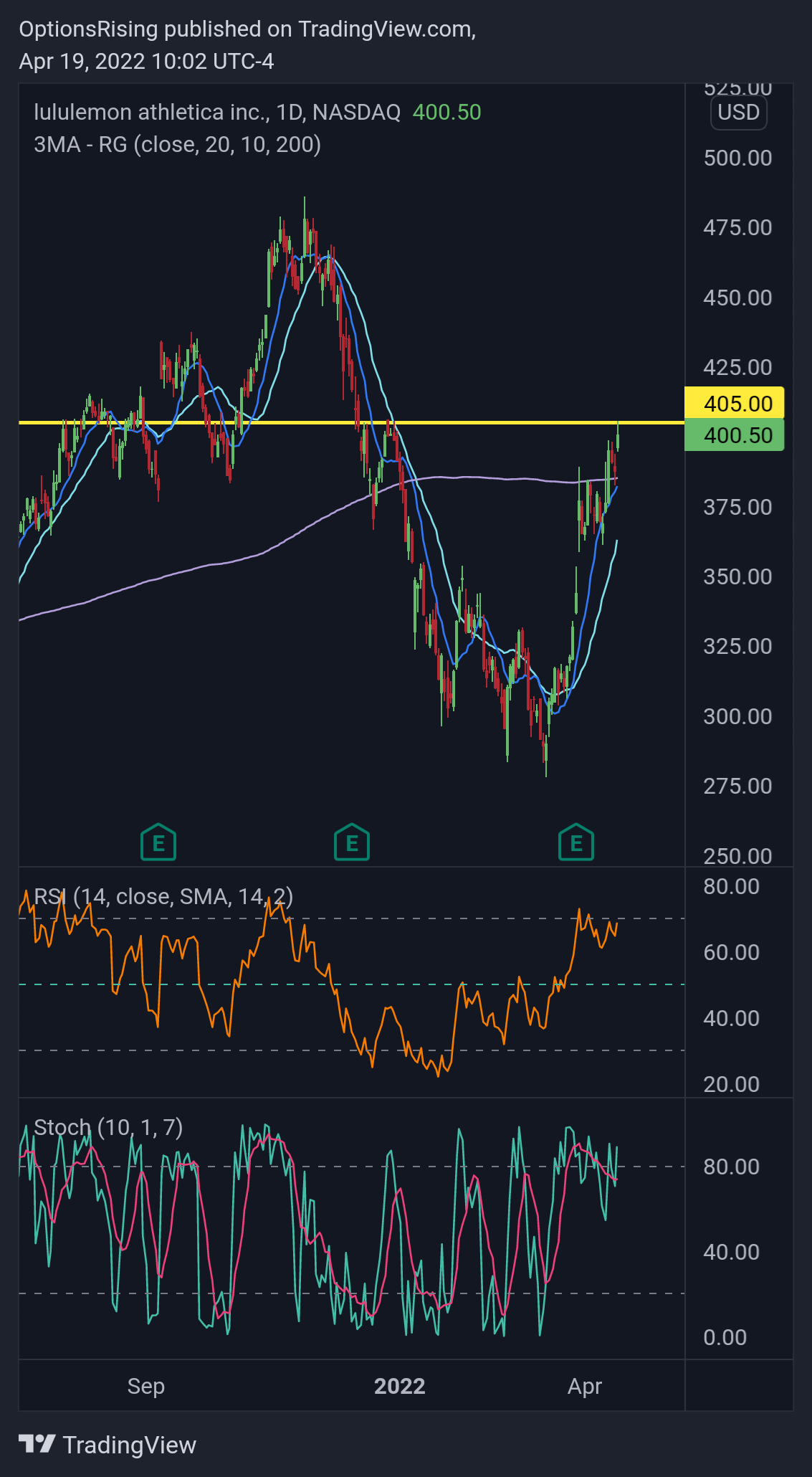Screen dimensions: 812x1477
Task: Click the 375.00 price axis label
Action: pos(737,507)
